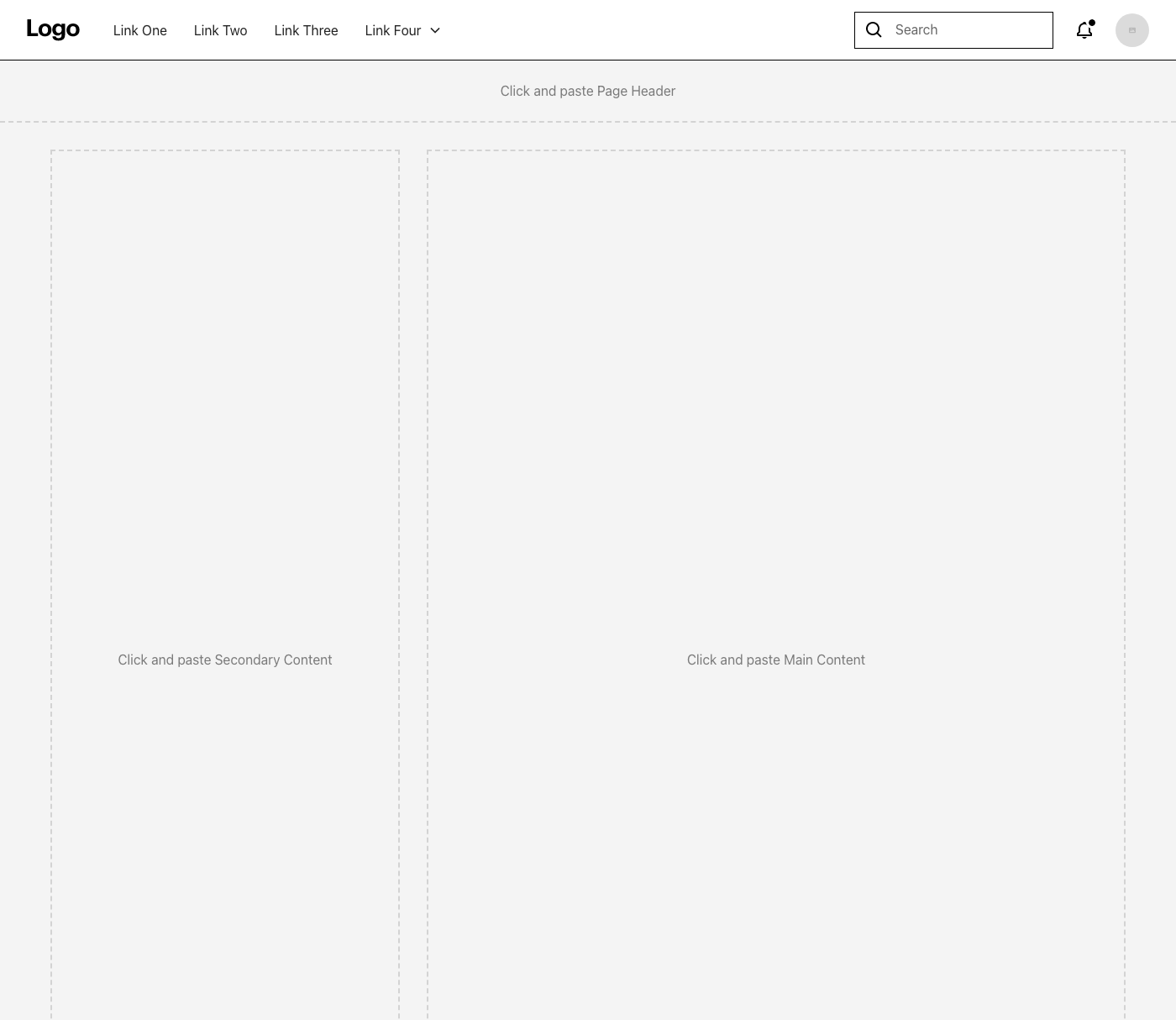Screen dimensions: 1176x1020
Task: Select the Main Content placeholder panel
Action: [776, 585]
